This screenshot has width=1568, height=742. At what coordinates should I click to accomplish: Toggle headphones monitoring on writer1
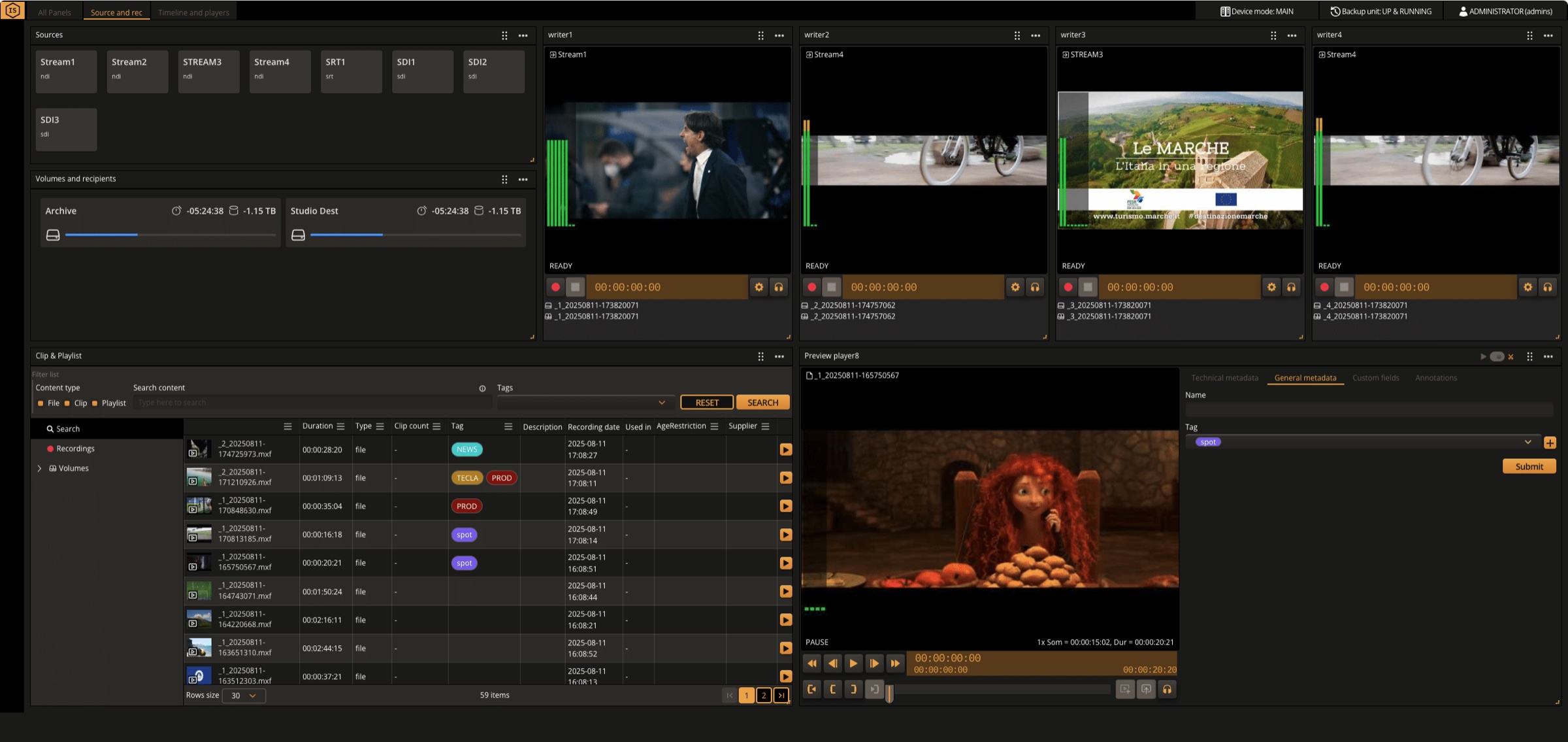[x=779, y=287]
